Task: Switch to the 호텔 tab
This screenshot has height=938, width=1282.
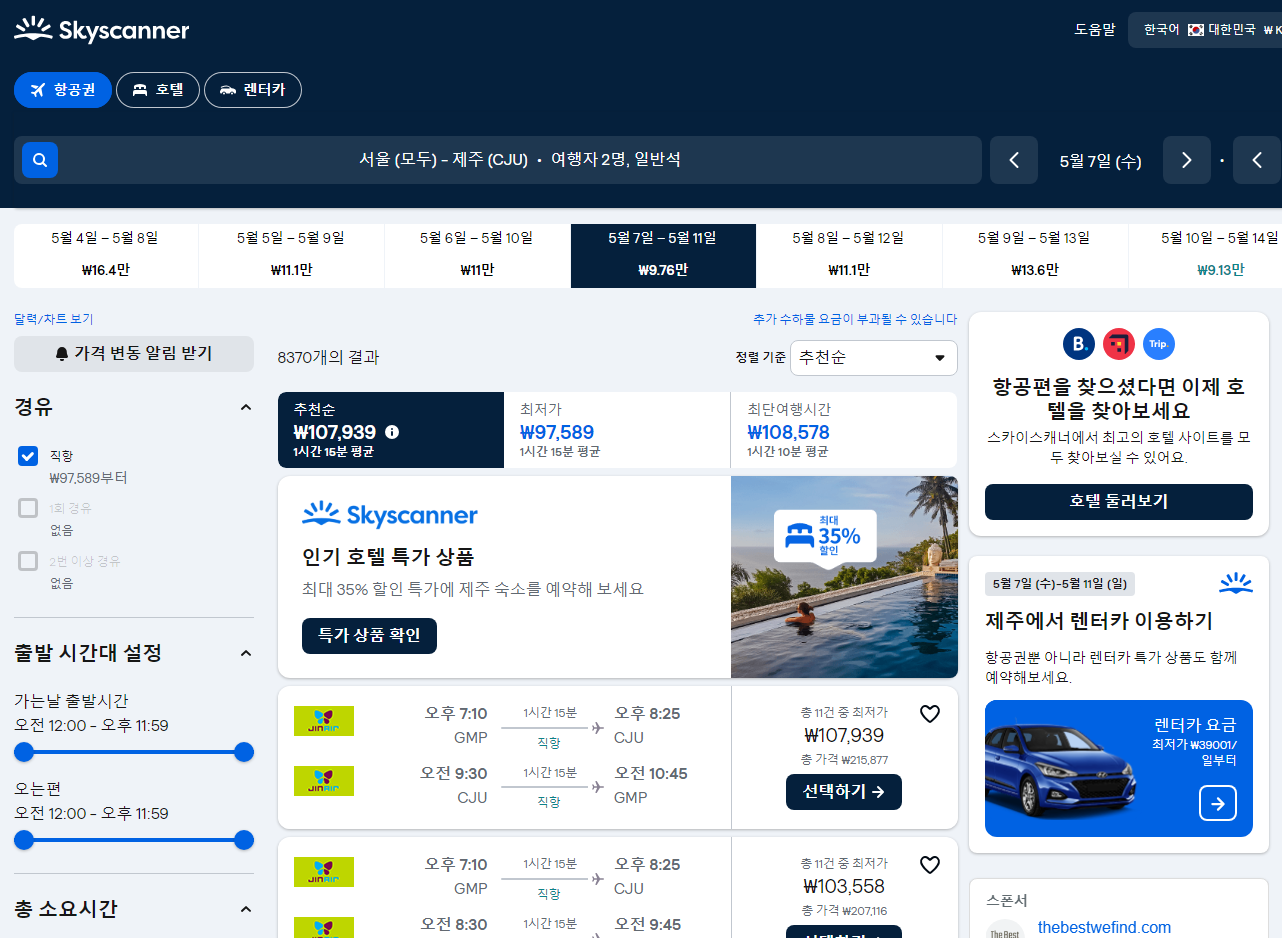Action: tap(157, 89)
